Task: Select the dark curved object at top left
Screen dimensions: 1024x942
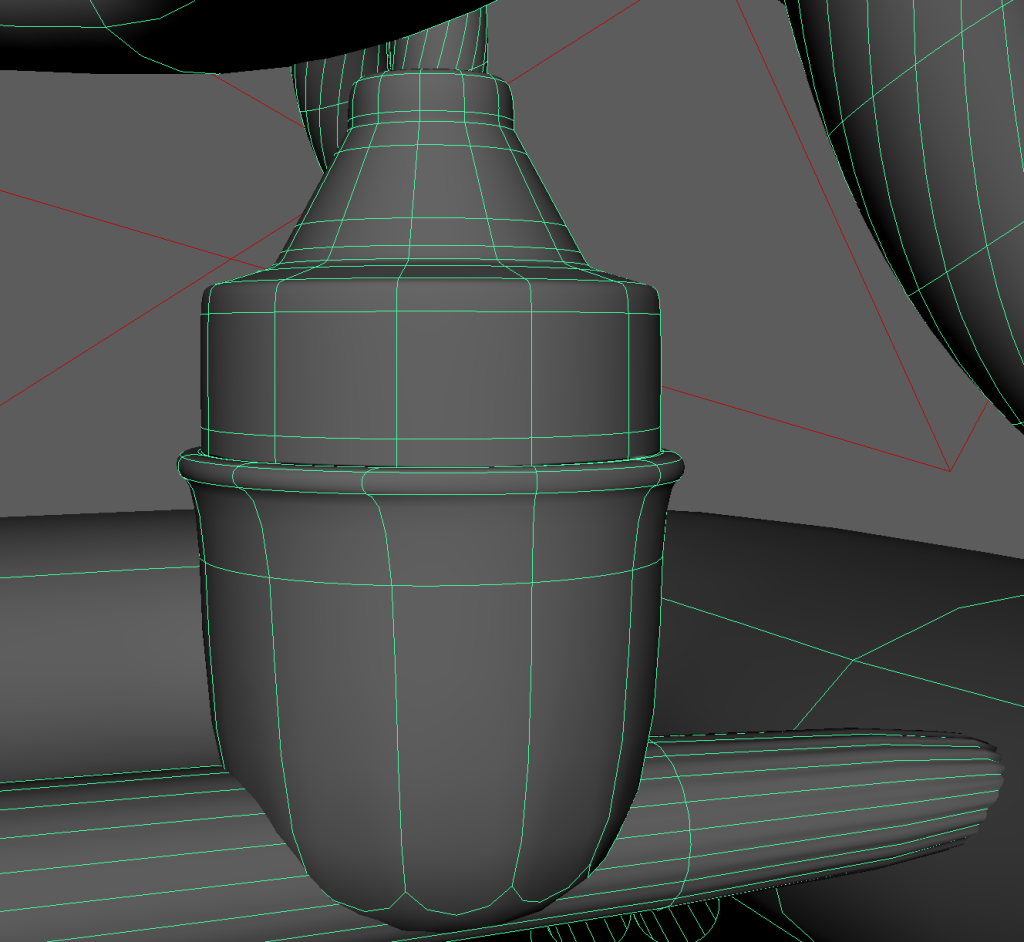Action: point(150,30)
